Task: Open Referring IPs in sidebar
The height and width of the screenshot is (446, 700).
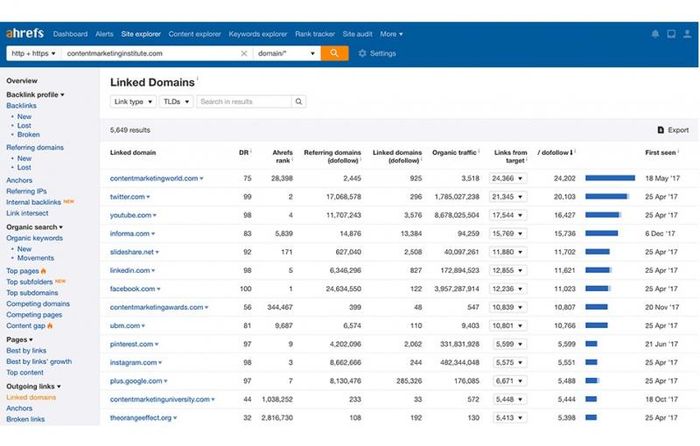Action: (26, 191)
